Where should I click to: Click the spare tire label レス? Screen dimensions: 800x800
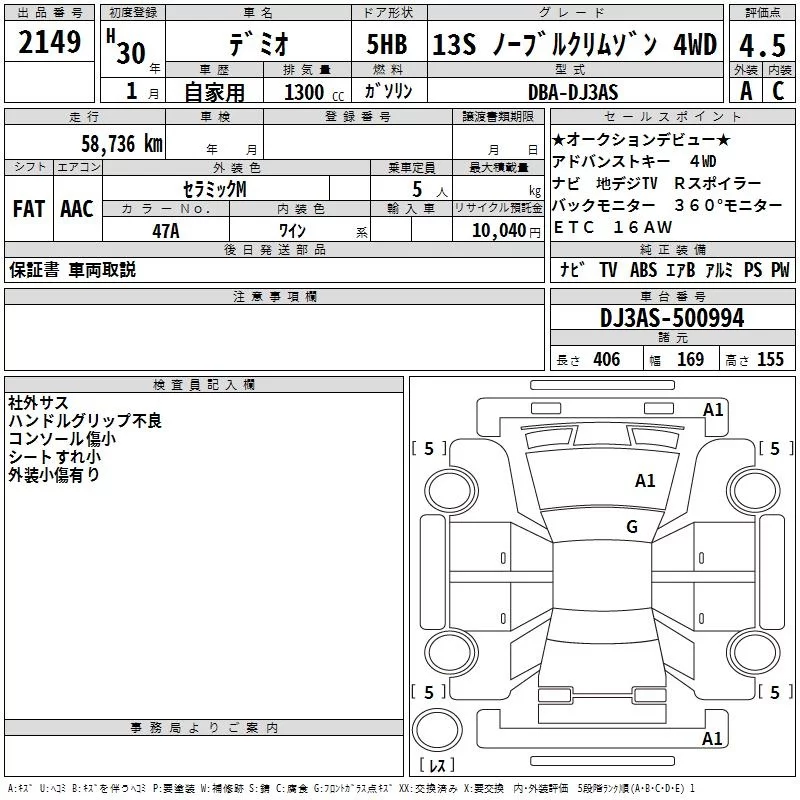437,765
